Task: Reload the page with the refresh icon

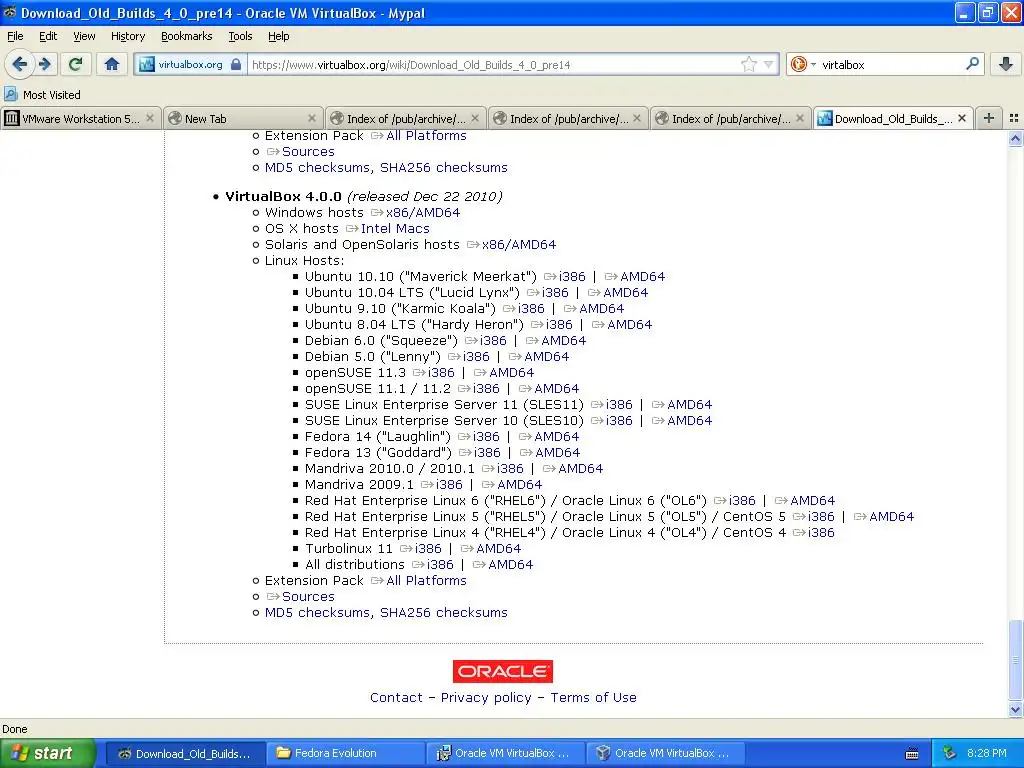Action: click(x=75, y=64)
